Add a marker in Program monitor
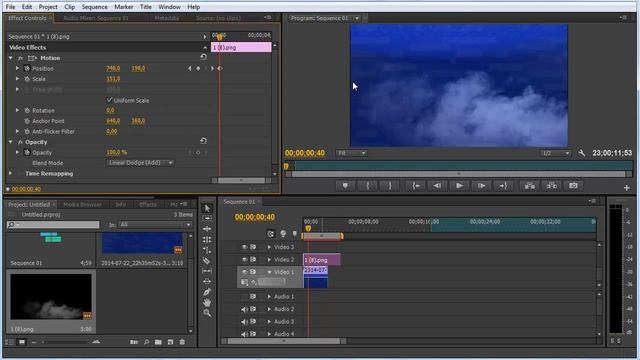This screenshot has height=360, width=640. click(345, 186)
